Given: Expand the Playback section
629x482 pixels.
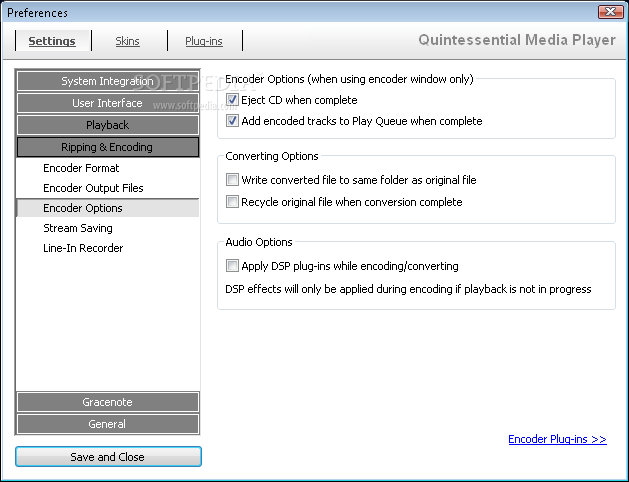Looking at the screenshot, I should (x=108, y=125).
